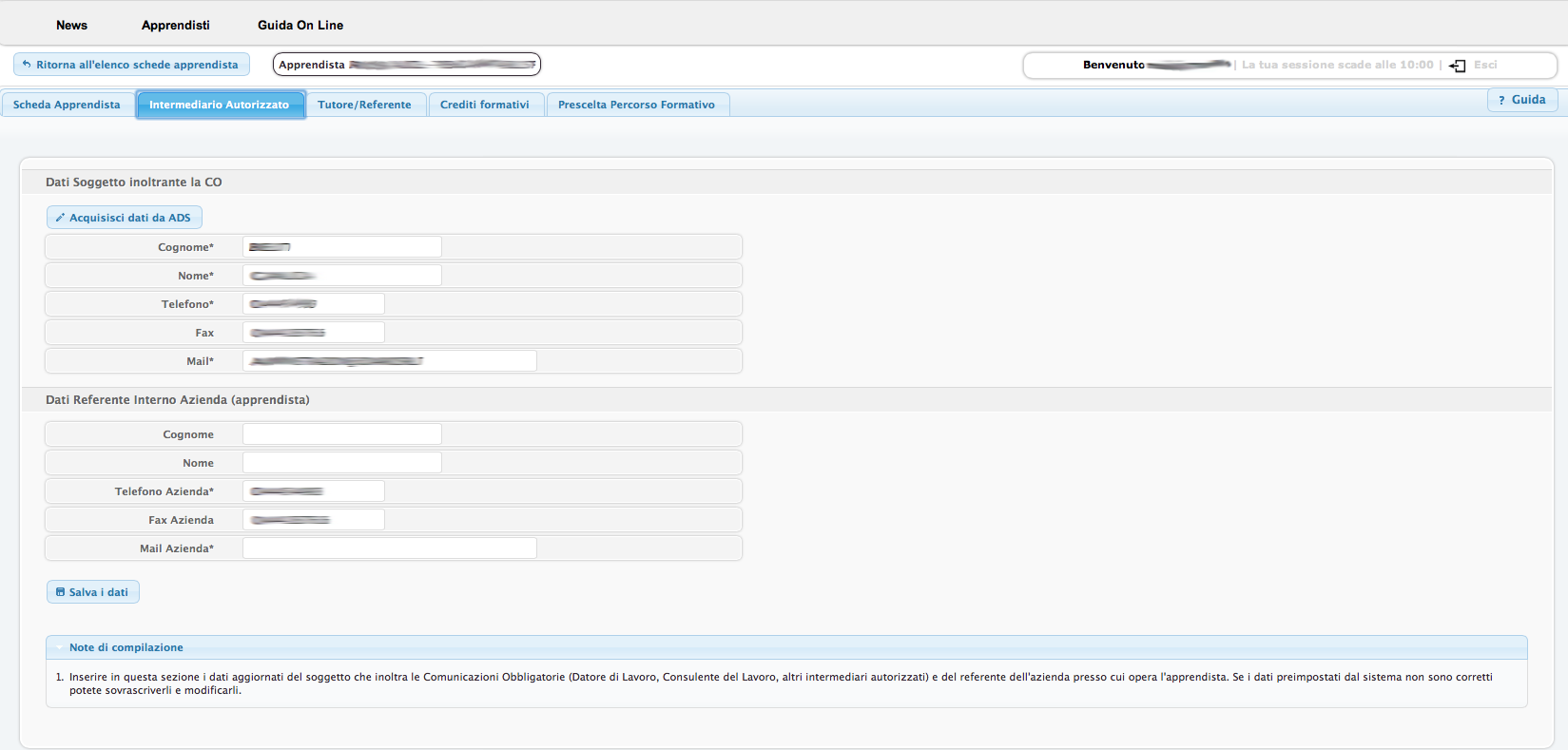Click the back arrow icon on Ritorna all'elenco
Image resolution: width=1568 pixels, height=750 pixels.
[x=27, y=65]
